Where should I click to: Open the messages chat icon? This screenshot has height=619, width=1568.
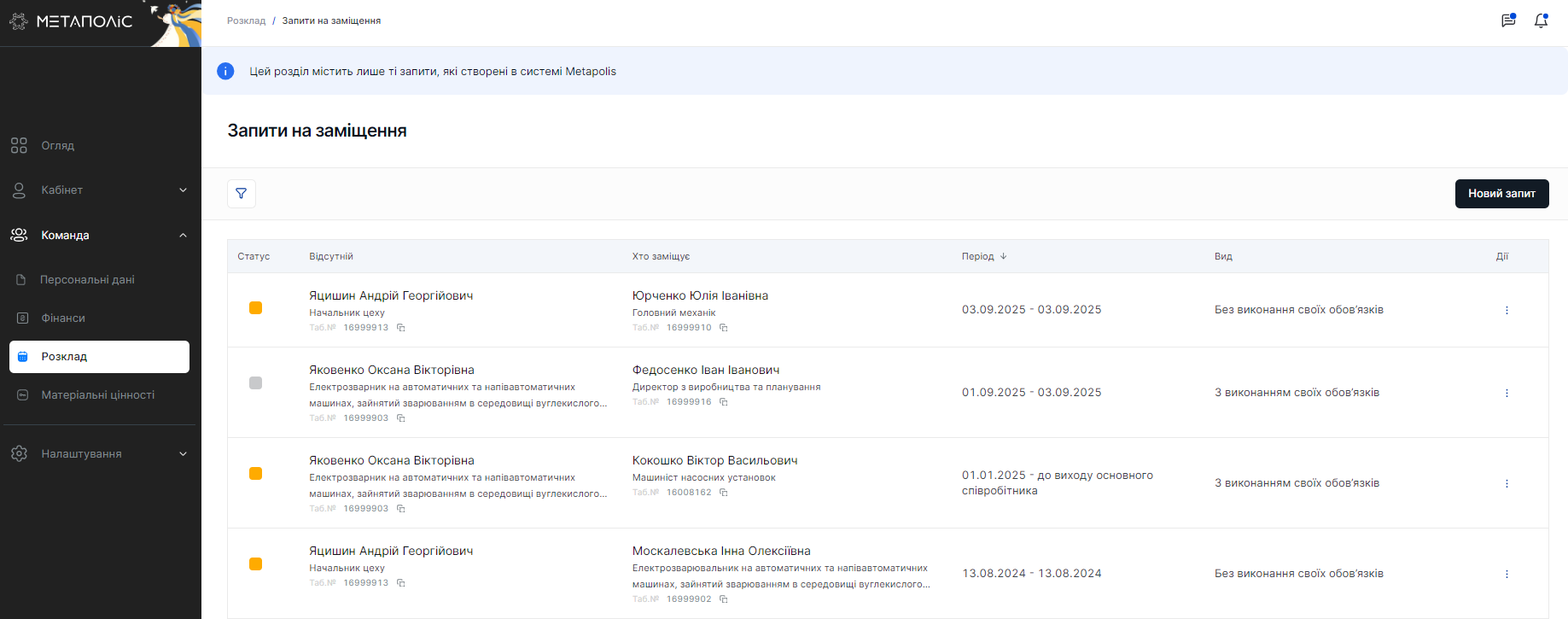[1508, 20]
